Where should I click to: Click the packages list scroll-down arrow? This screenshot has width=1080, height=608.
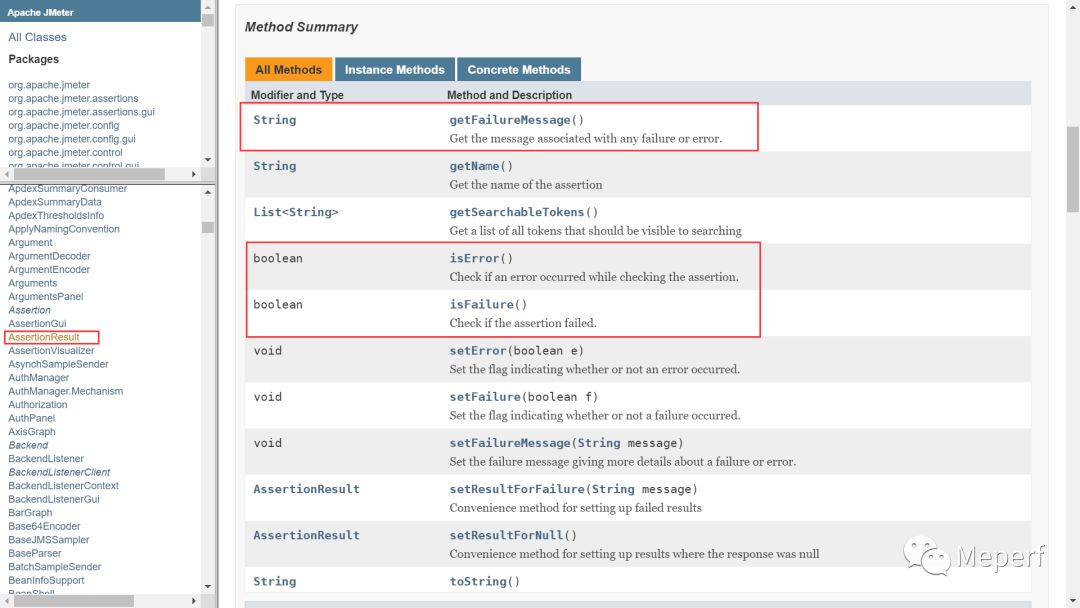208,159
